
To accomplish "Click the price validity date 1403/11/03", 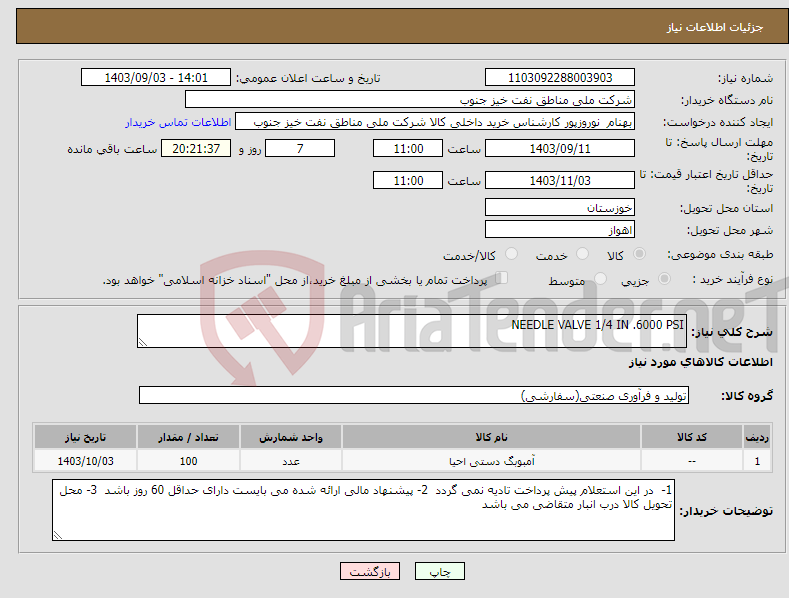I will coord(560,180).
